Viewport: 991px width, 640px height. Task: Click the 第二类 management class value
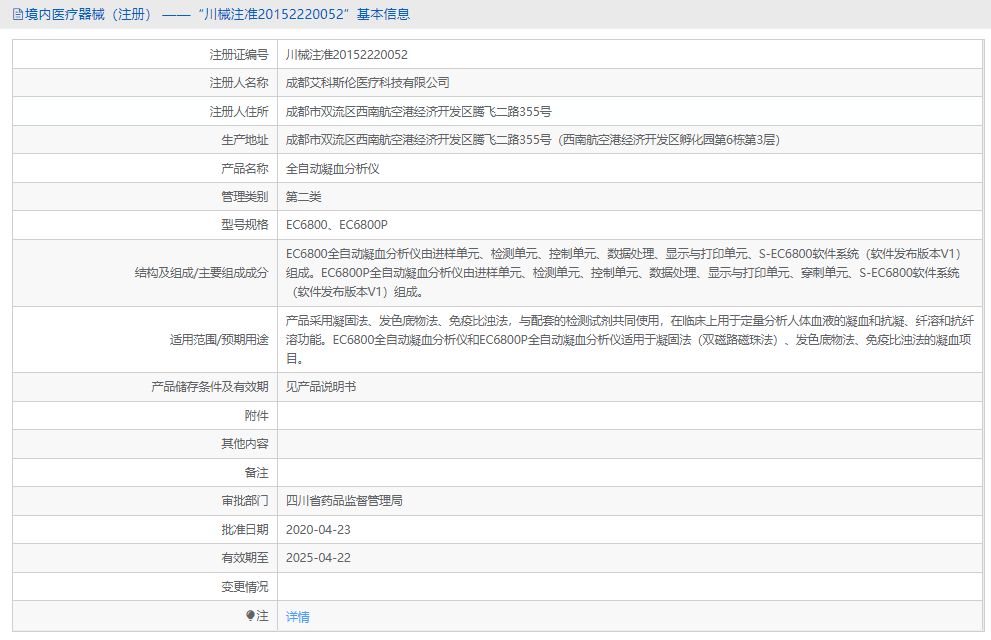coord(303,196)
